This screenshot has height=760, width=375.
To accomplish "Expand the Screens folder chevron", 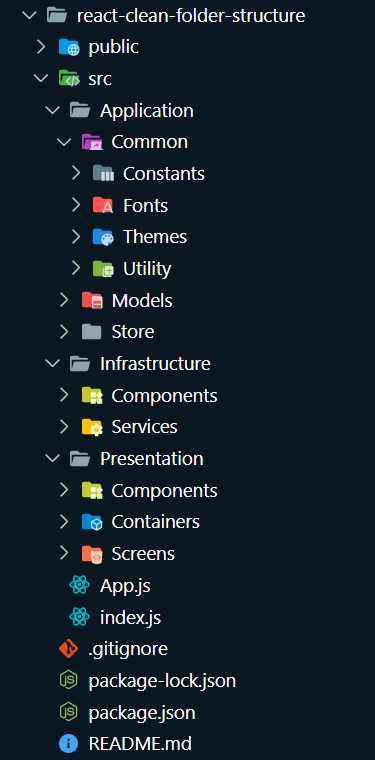I will pyautogui.click(x=64, y=554).
